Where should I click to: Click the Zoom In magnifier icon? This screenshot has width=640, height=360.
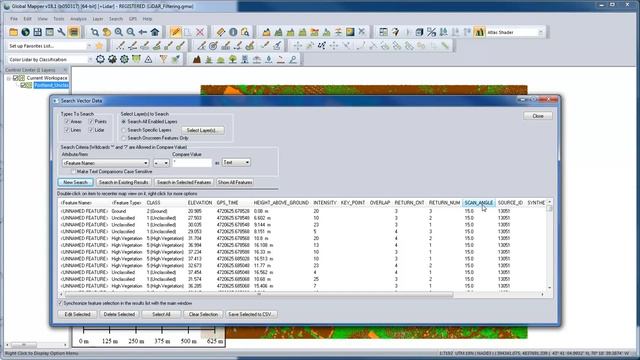coord(119,32)
